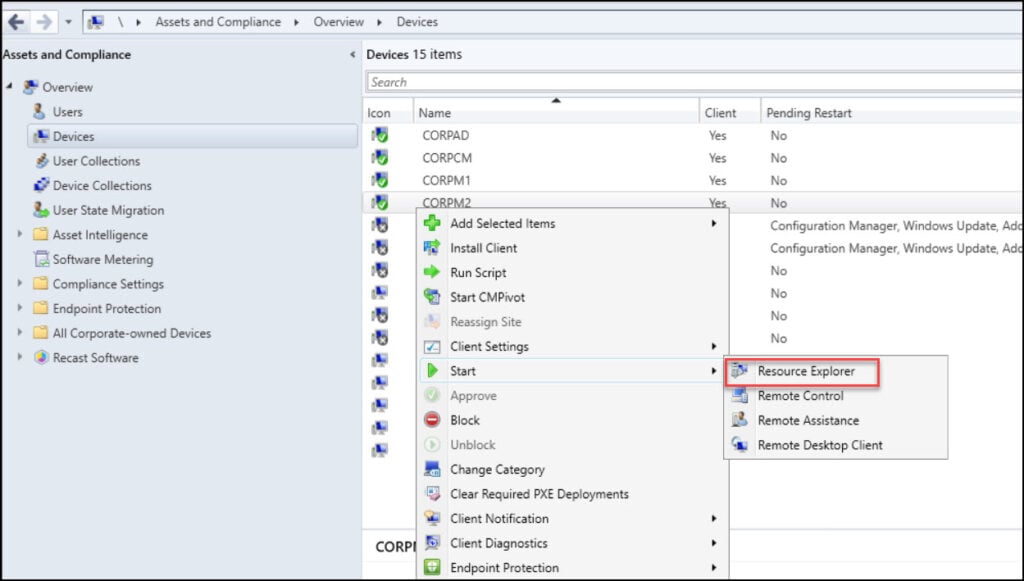Image resolution: width=1024 pixels, height=581 pixels.
Task: Click the Endpoint Protection shield icon
Action: 432,567
